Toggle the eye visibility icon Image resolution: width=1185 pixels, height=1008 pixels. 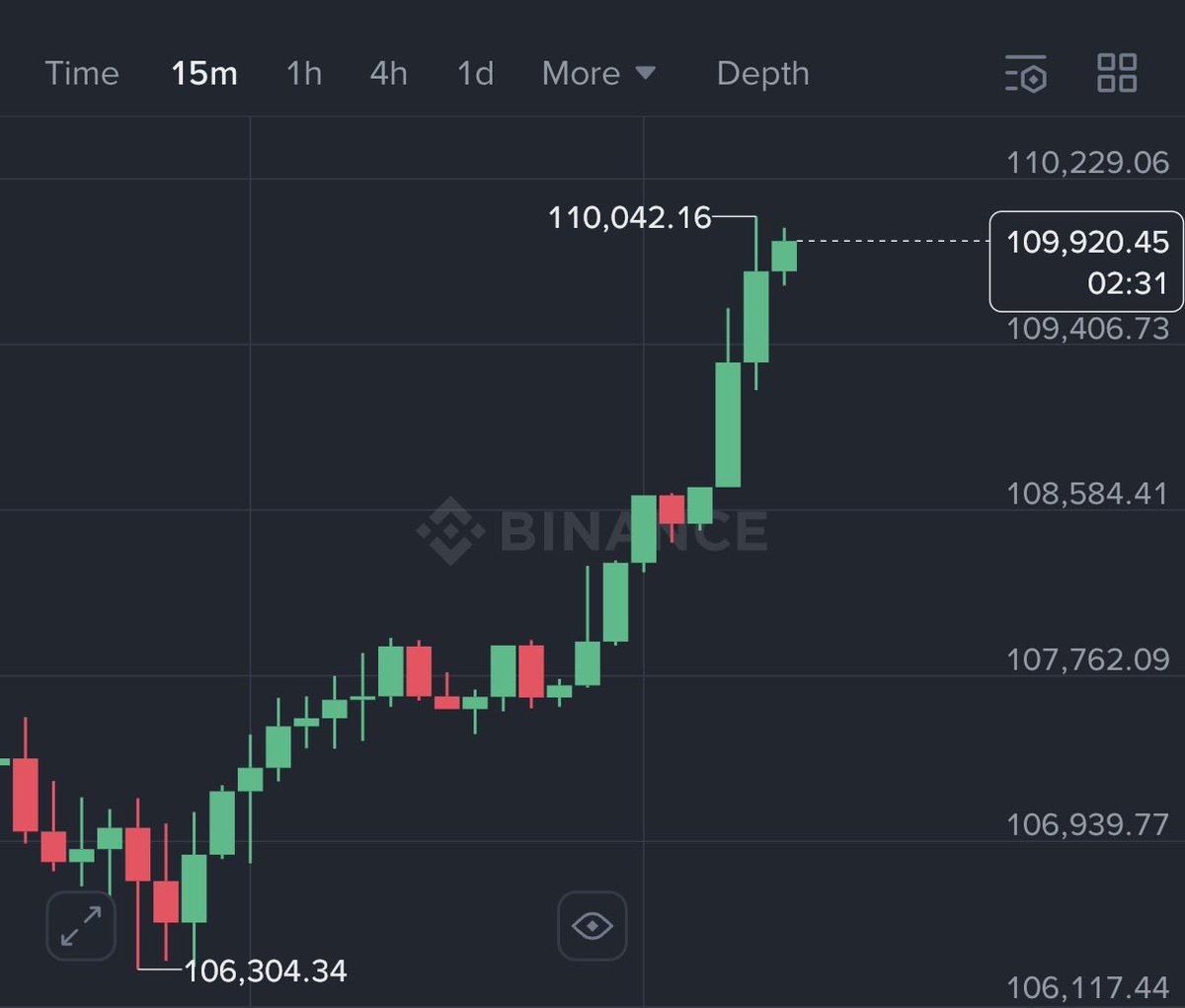pyautogui.click(x=592, y=926)
